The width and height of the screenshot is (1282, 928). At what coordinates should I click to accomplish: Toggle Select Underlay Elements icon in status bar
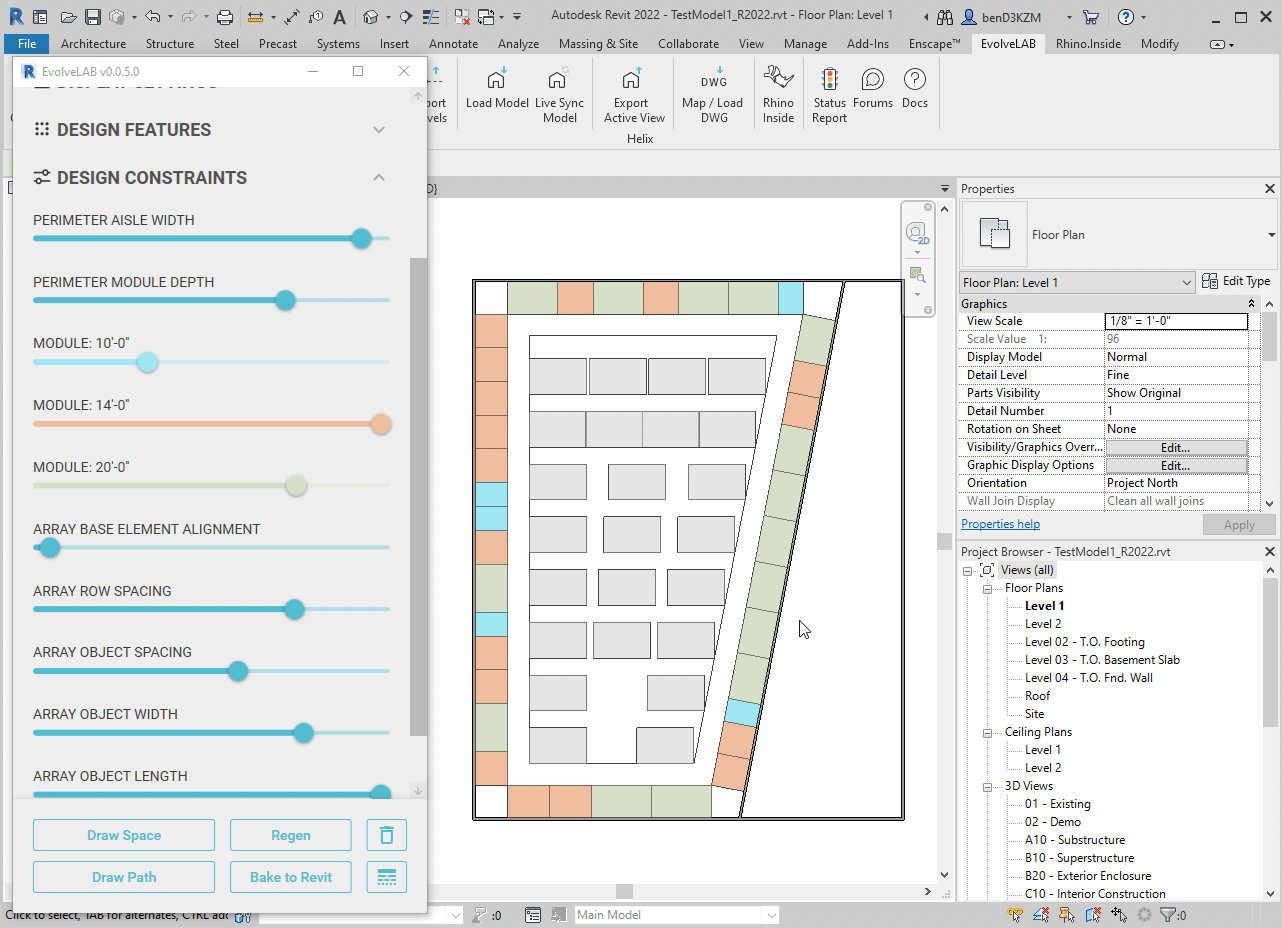coord(1042,915)
